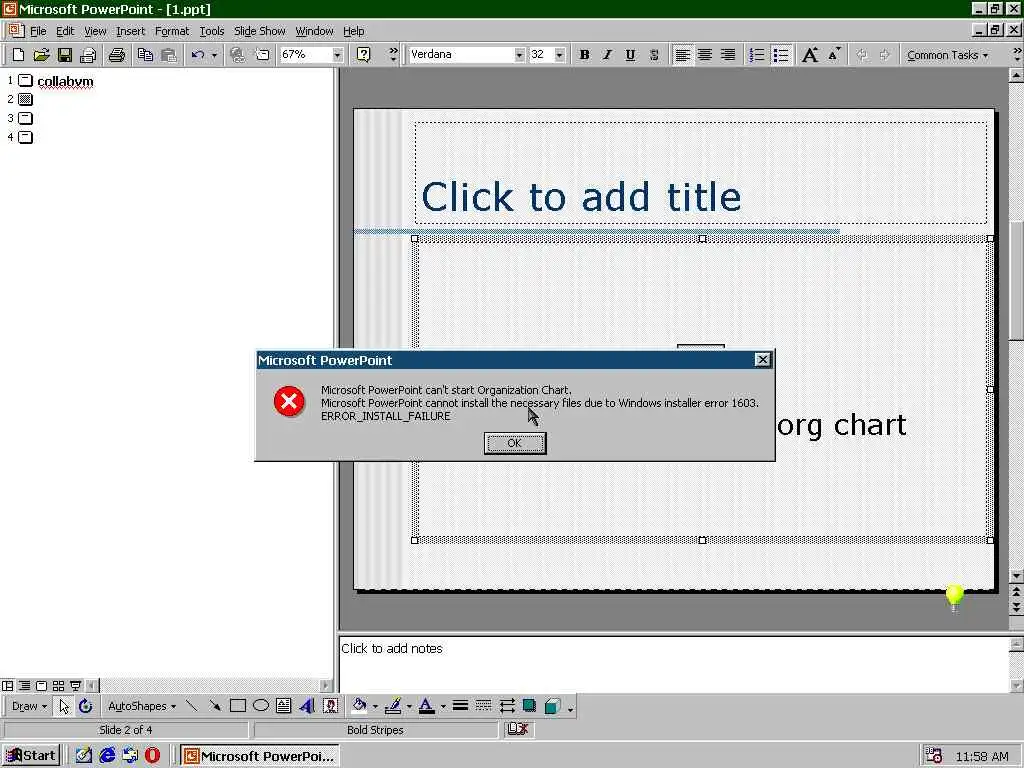1024x768 pixels.
Task: Open the Line Color dropdown arrow
Action: (409, 706)
